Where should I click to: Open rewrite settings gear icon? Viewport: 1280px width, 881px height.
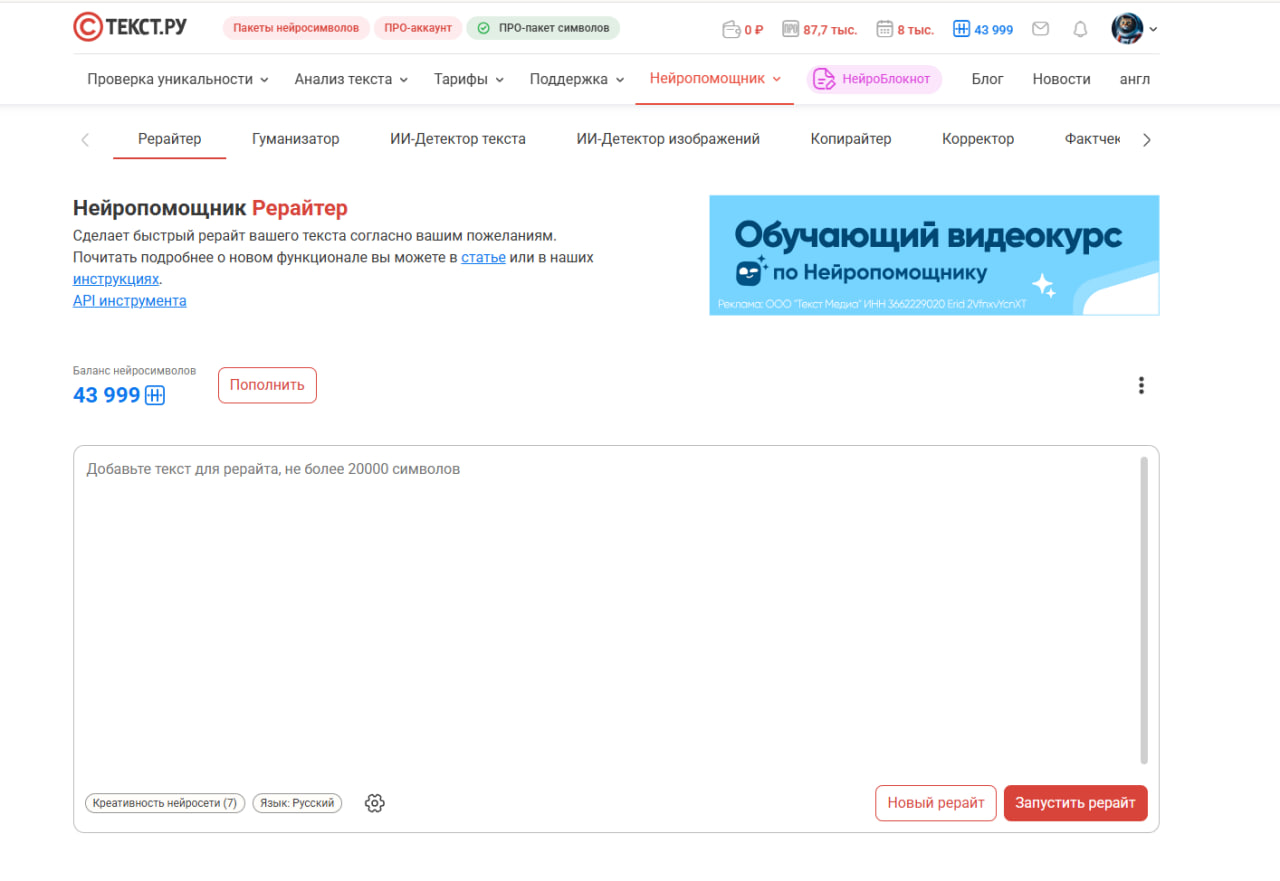[375, 803]
